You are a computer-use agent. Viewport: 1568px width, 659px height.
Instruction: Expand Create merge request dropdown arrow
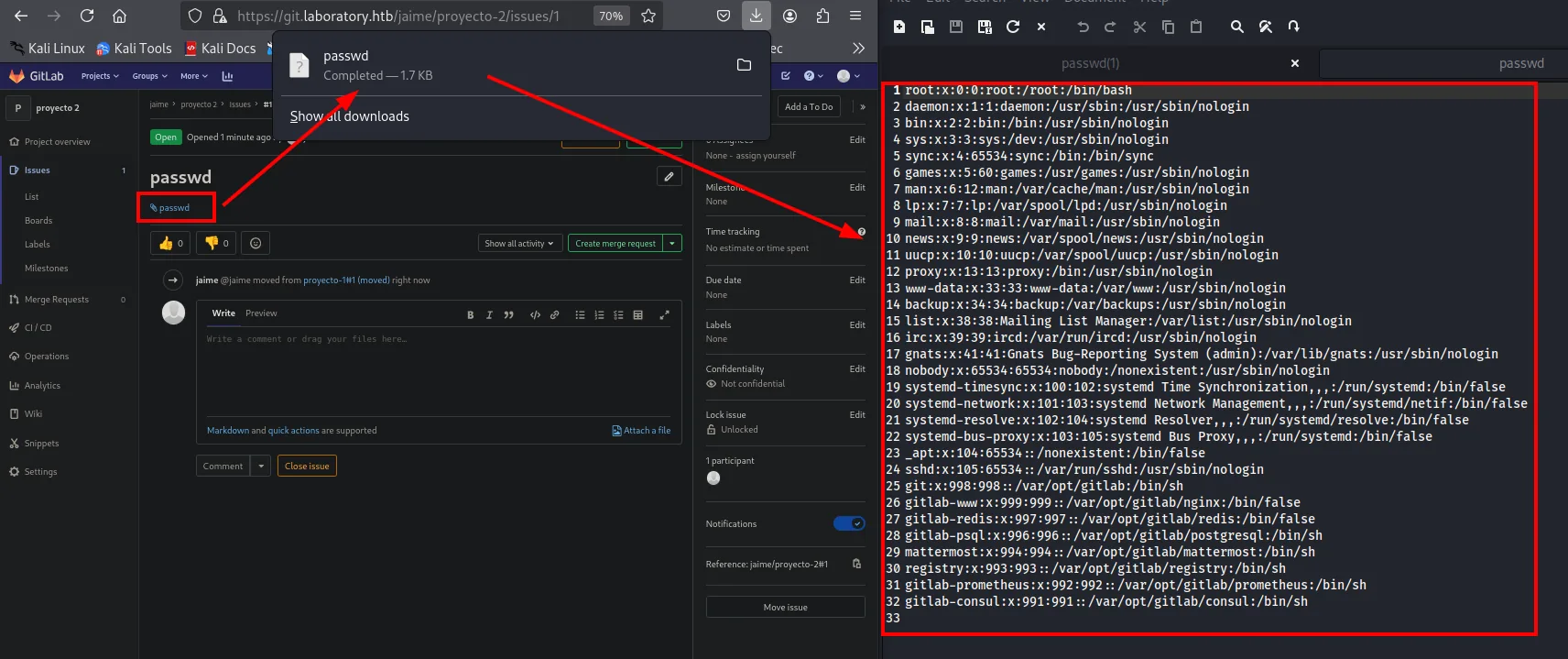673,244
